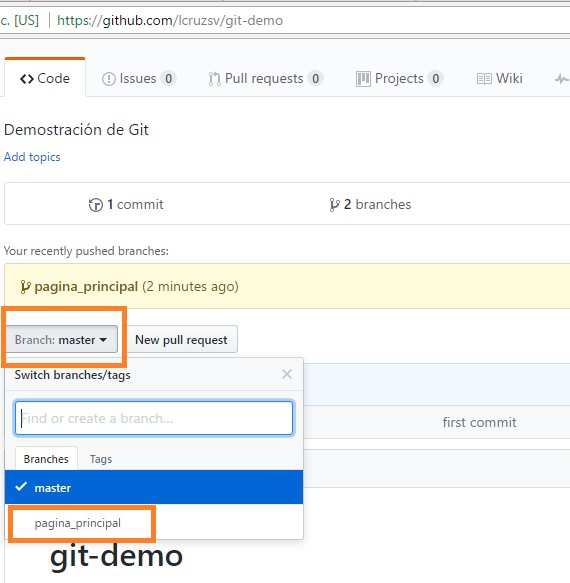Click the Pull requests icon

[215, 79]
